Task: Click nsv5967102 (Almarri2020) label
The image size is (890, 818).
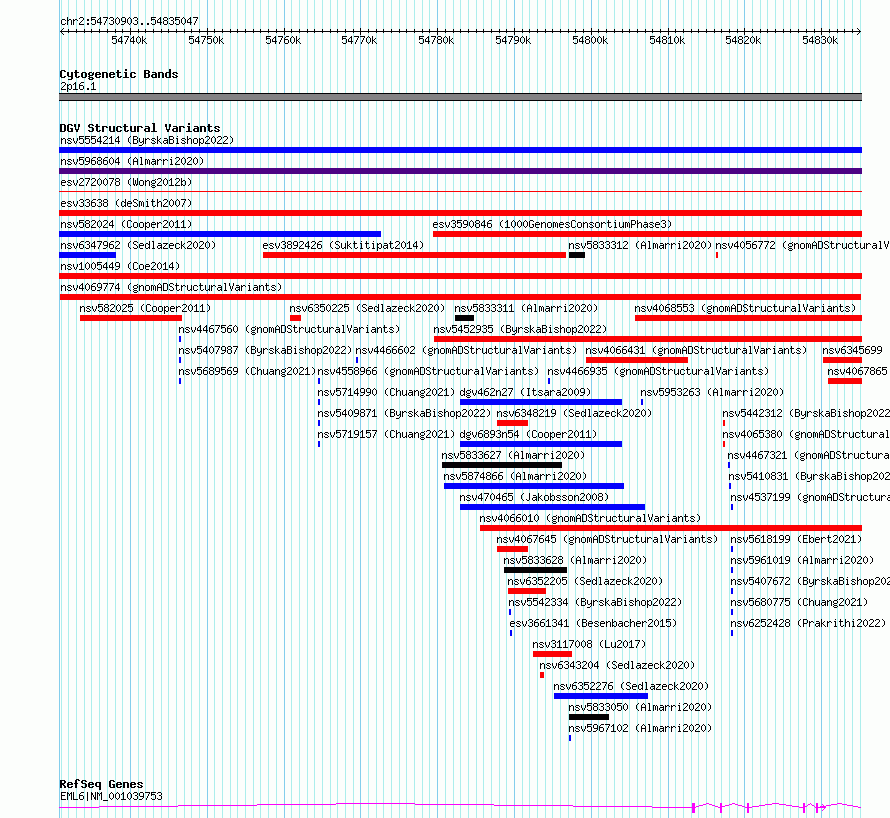Action: 640,728
